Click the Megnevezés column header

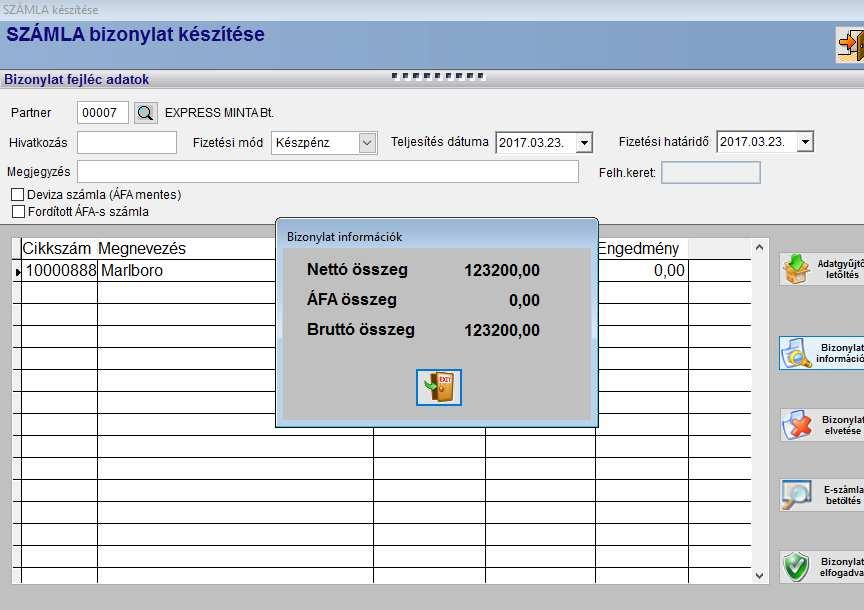(142, 249)
